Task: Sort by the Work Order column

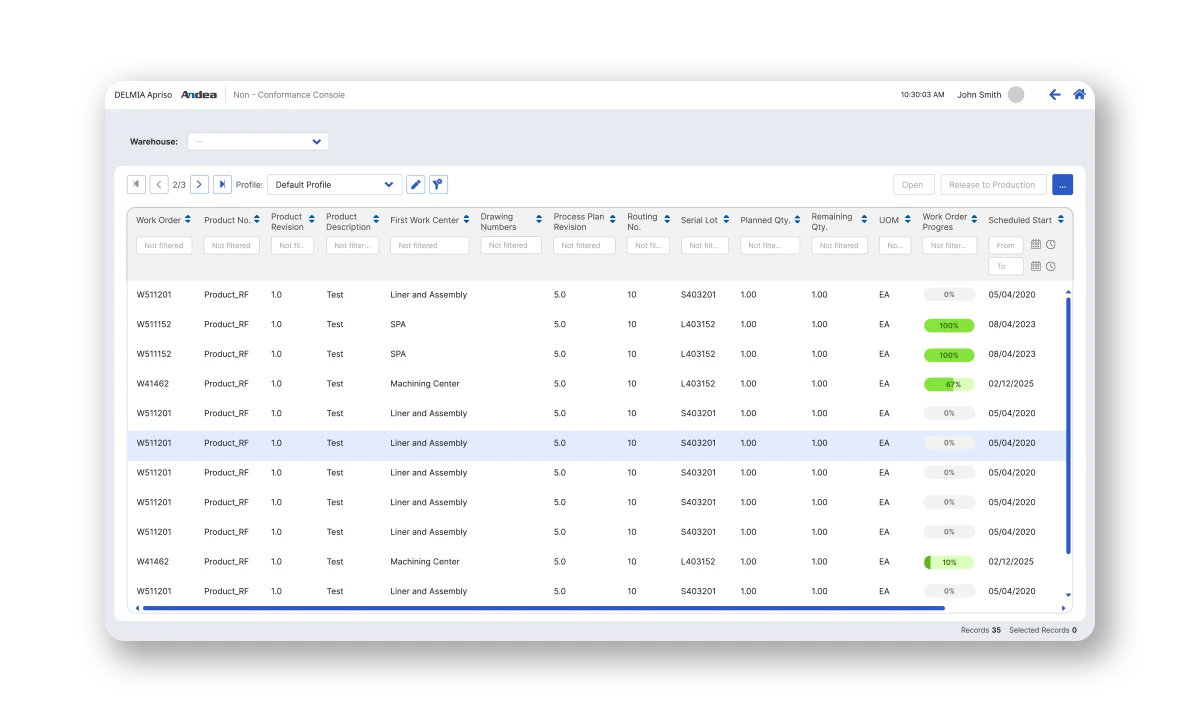Action: point(188,220)
